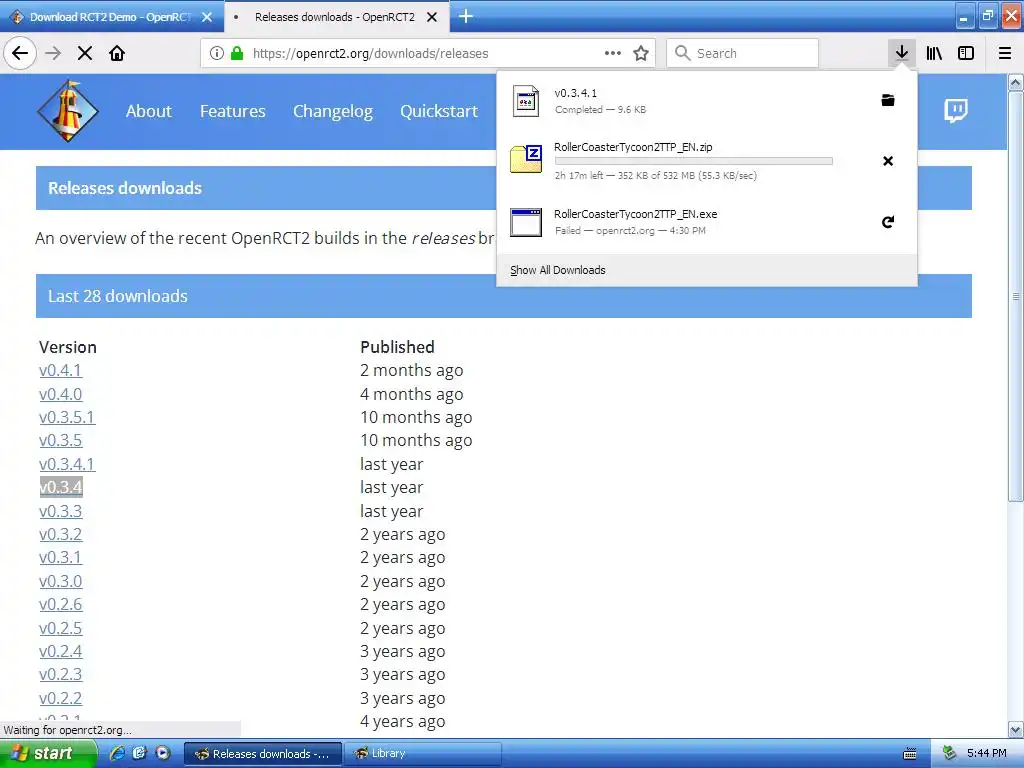This screenshot has width=1024, height=768.
Task: Bookmark this page with the star
Action: [x=641, y=53]
